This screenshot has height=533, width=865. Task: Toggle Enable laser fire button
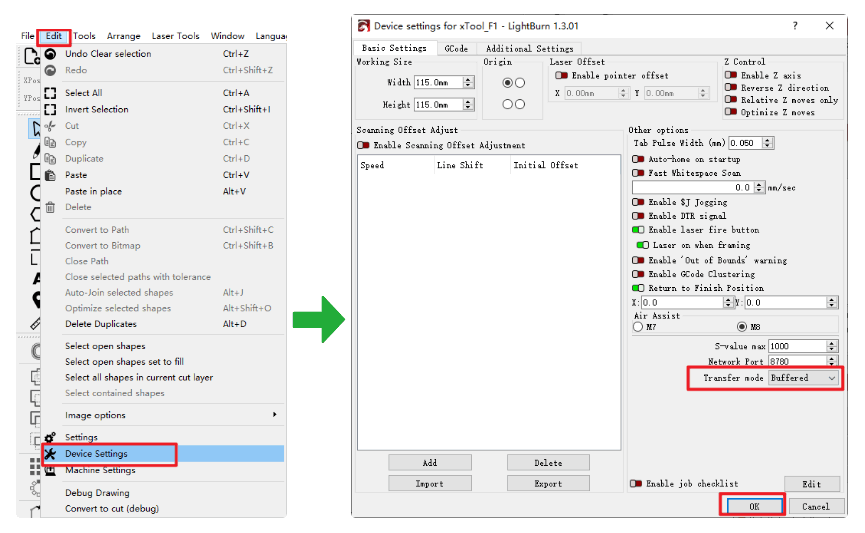[638, 230]
